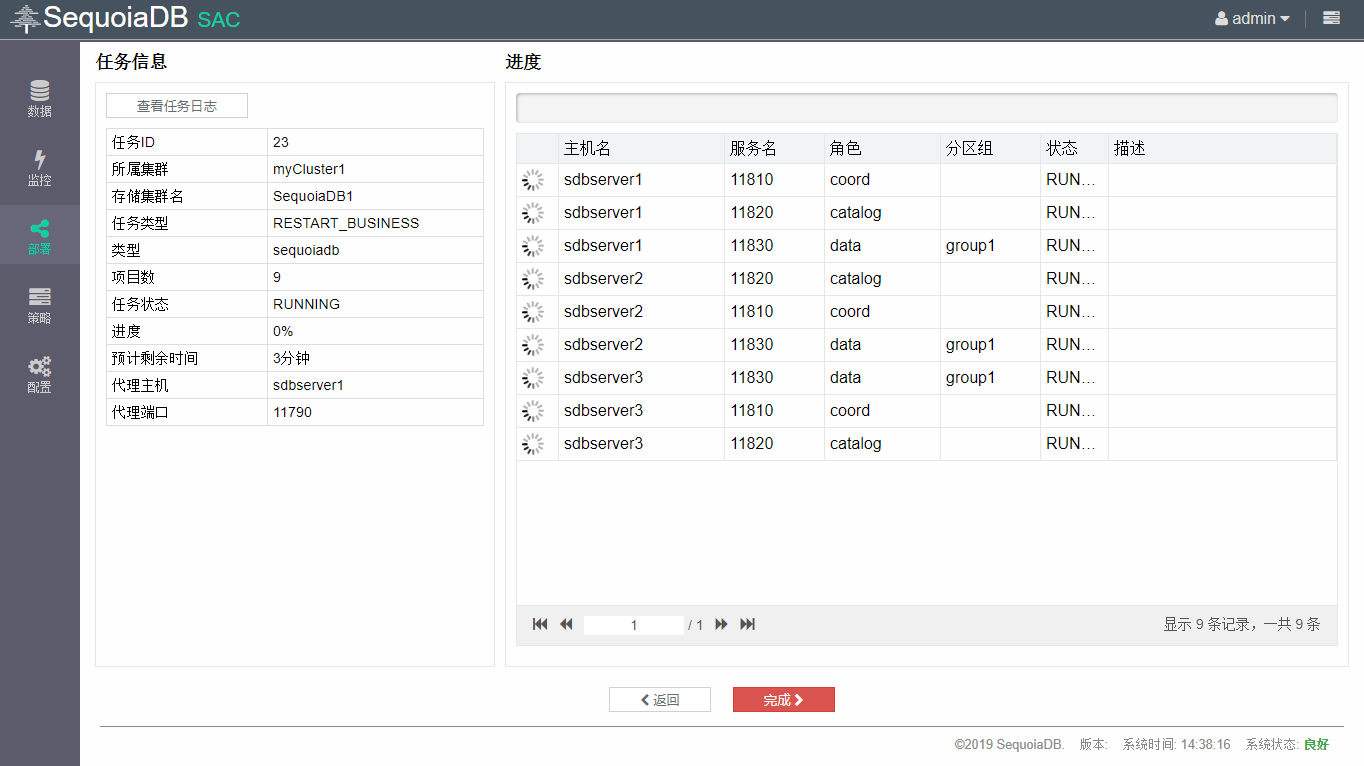Select coord role in sdbserver3 row
Viewport: 1364px width, 766px height.
click(850, 411)
